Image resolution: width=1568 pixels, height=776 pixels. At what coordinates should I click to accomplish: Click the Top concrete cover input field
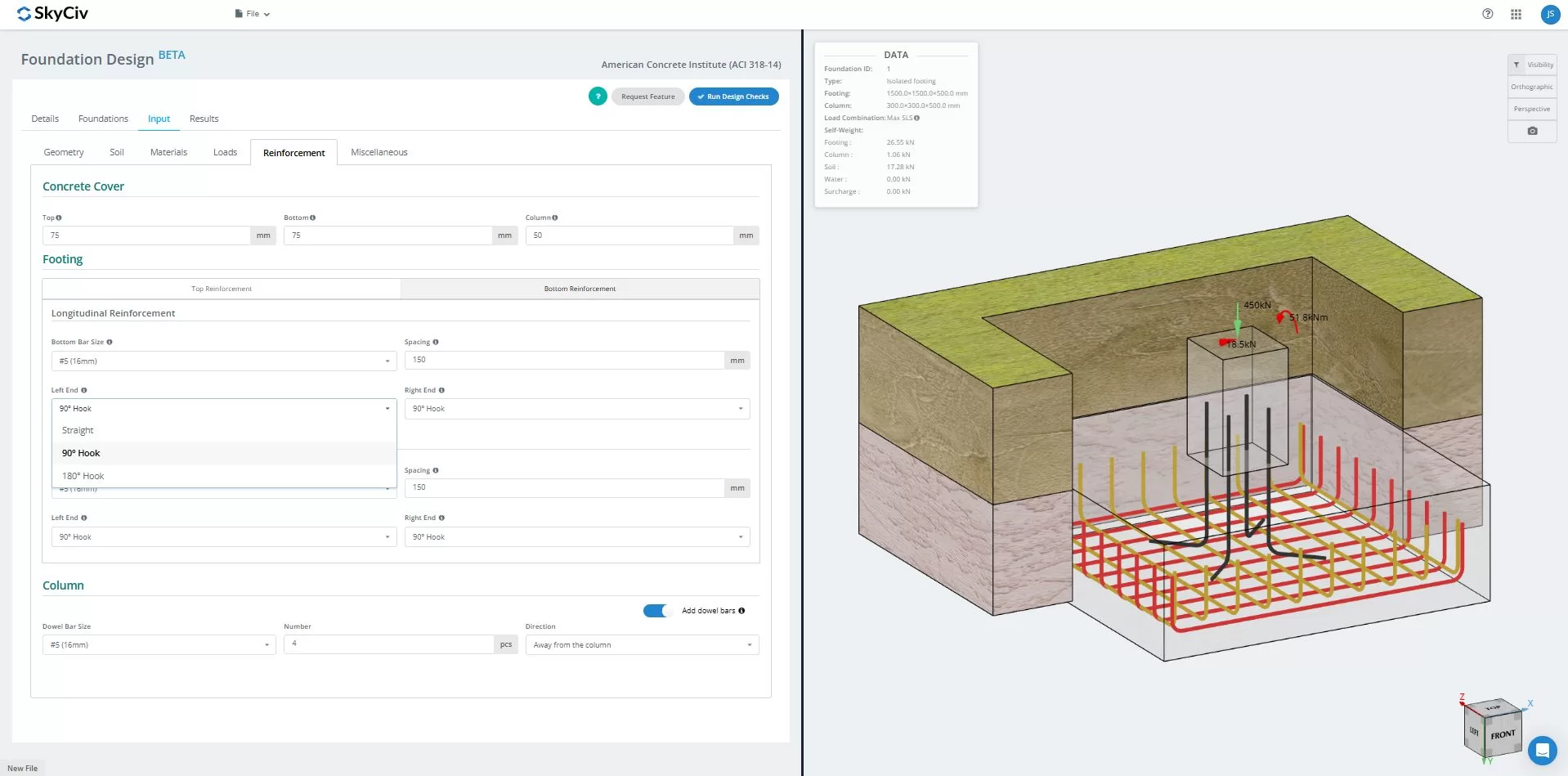(x=147, y=235)
